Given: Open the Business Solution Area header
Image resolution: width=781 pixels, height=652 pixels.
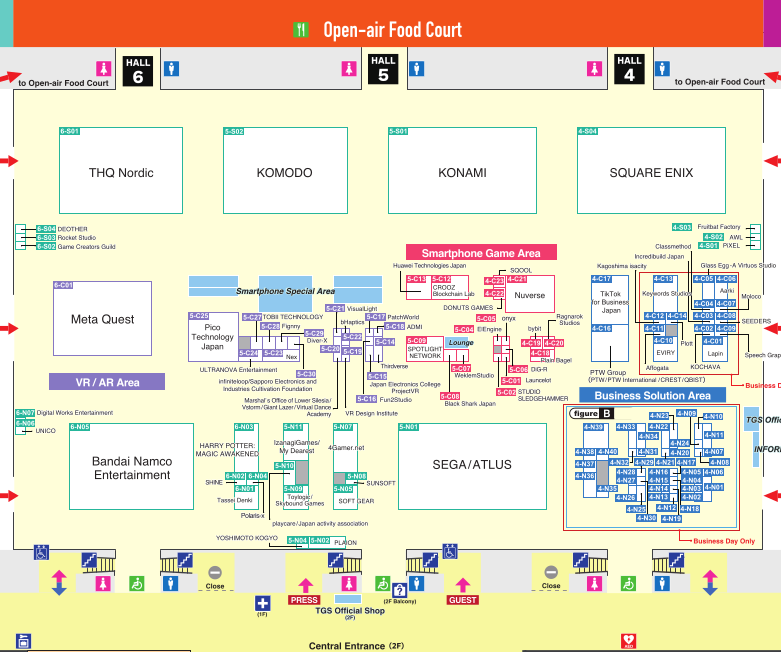Looking at the screenshot, I should pyautogui.click(x=652, y=395).
